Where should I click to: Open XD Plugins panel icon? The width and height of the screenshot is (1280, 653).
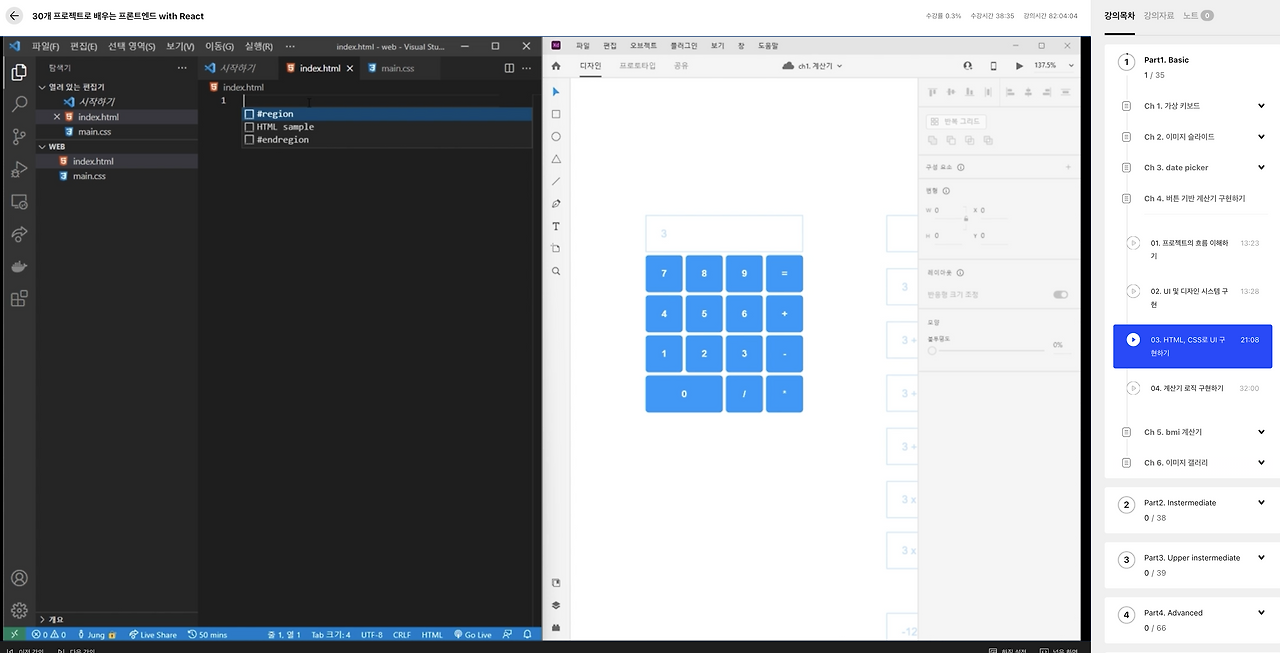click(556, 628)
